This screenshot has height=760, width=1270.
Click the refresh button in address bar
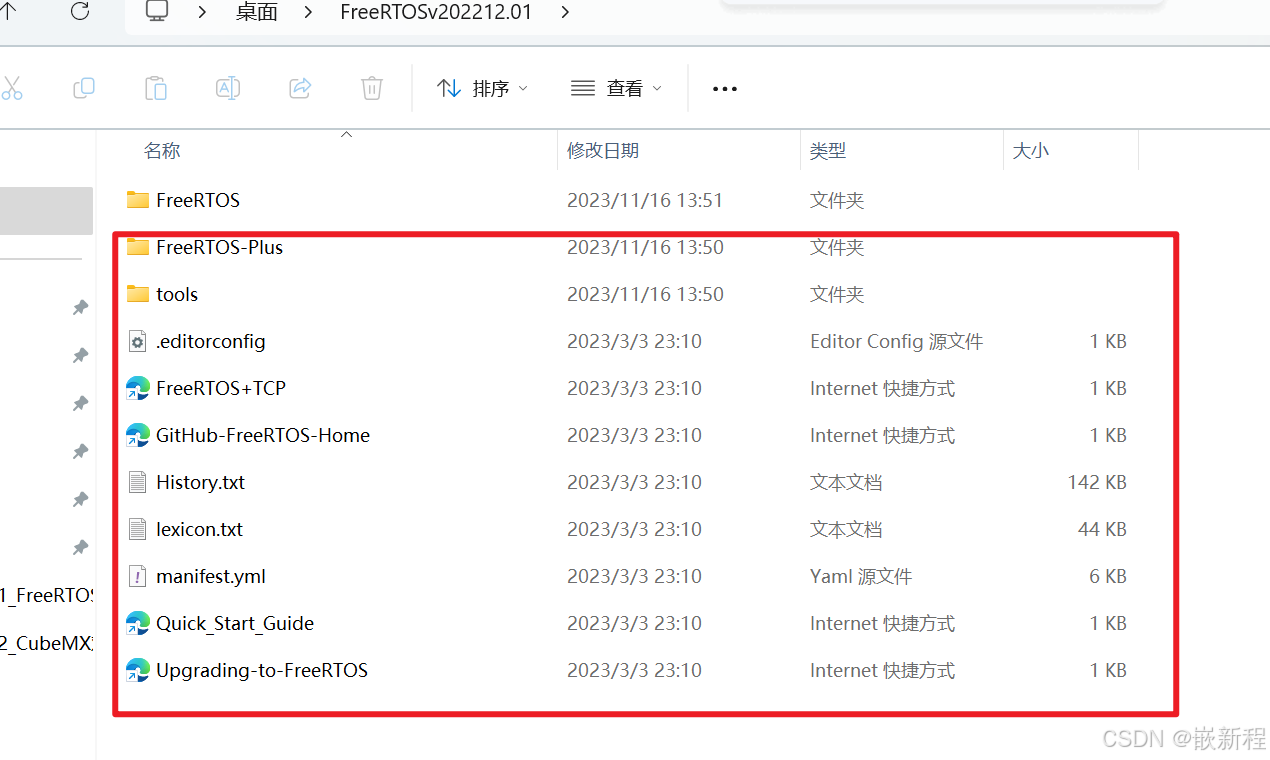click(80, 11)
